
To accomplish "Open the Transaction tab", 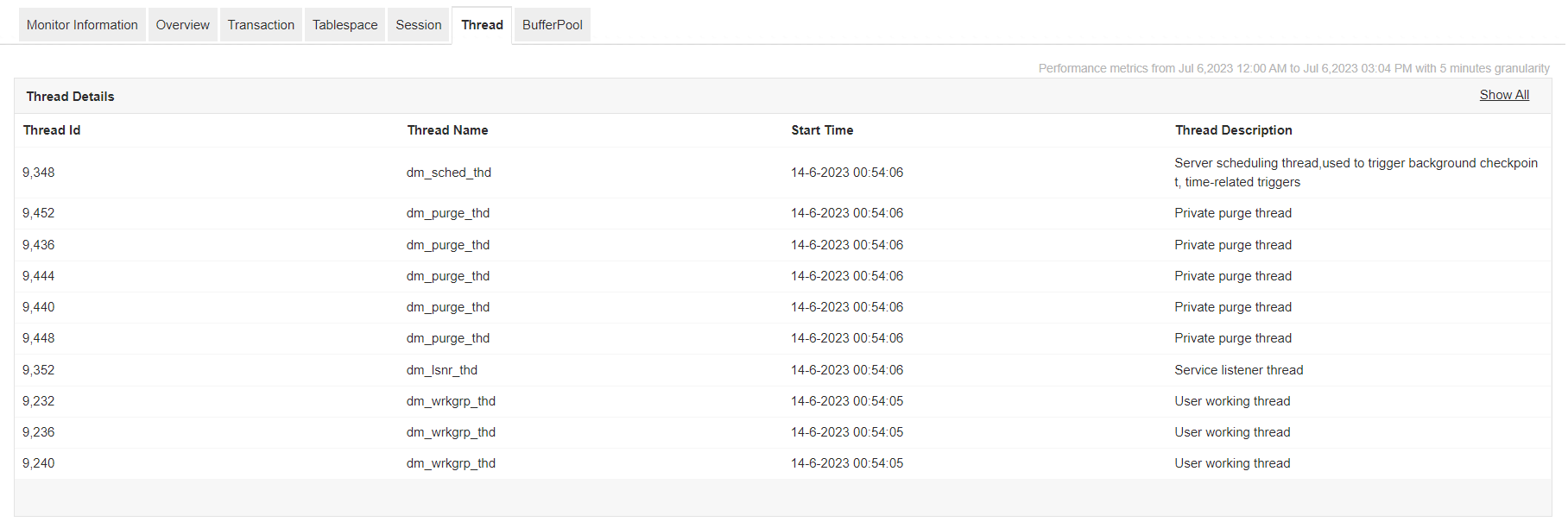I will pyautogui.click(x=261, y=25).
